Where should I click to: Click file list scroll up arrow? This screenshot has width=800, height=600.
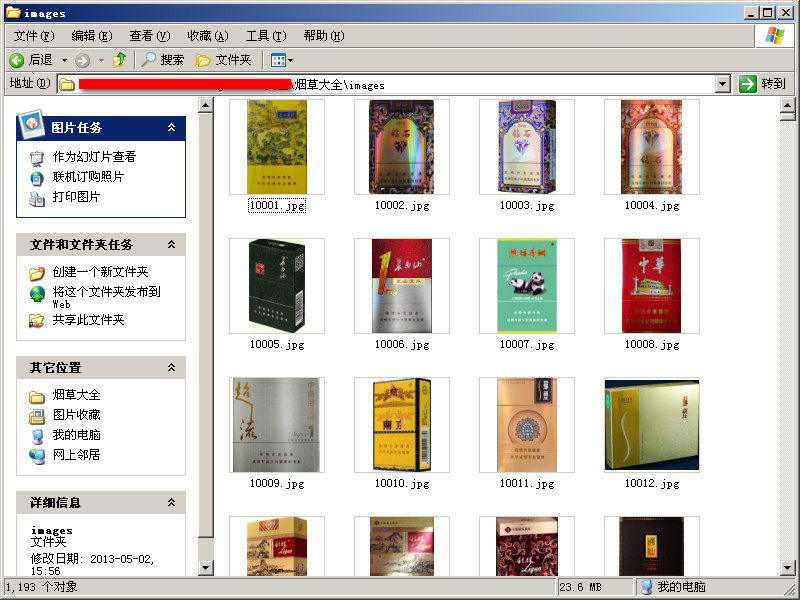788,106
